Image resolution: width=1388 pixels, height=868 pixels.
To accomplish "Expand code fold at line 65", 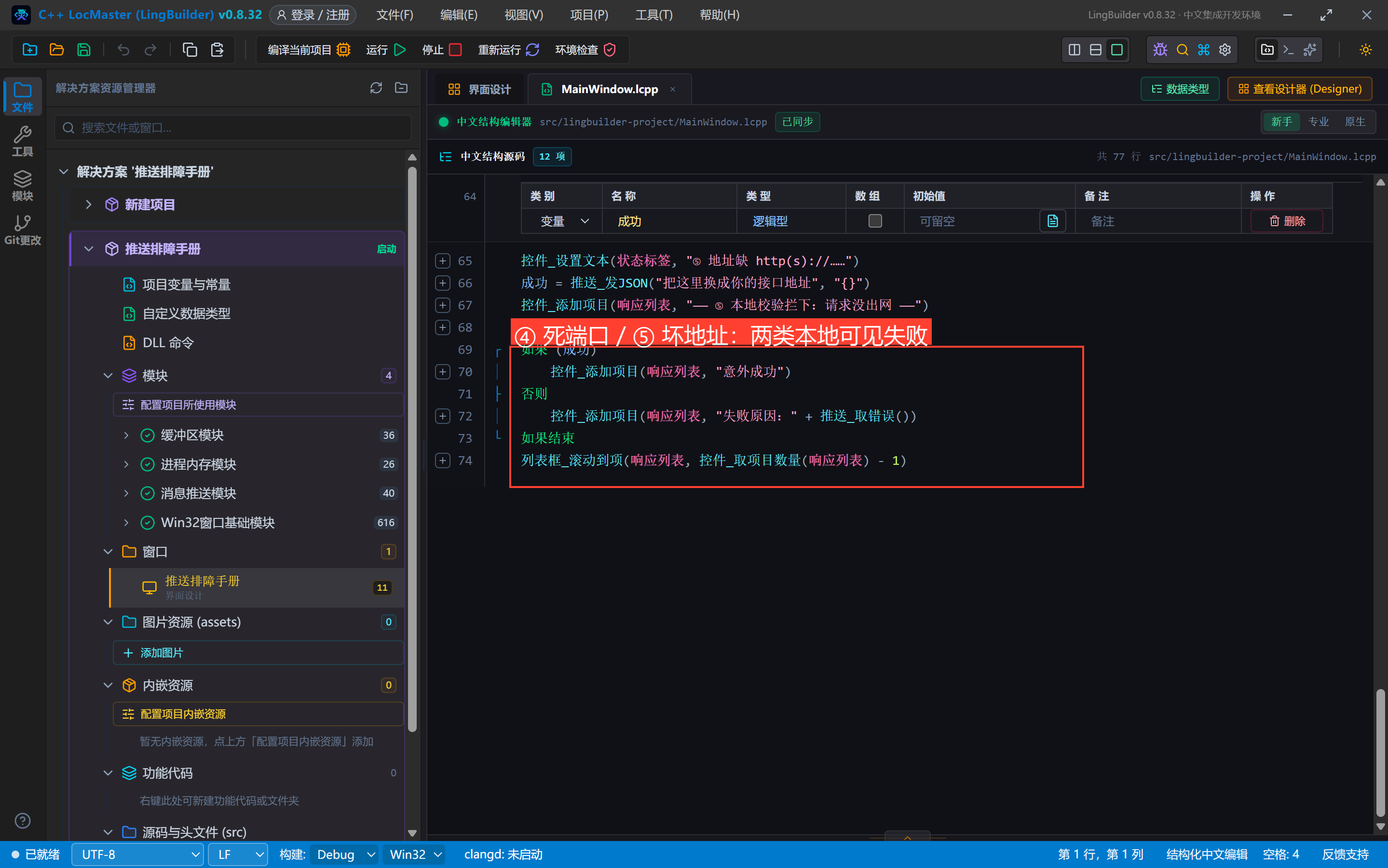I will click(442, 261).
